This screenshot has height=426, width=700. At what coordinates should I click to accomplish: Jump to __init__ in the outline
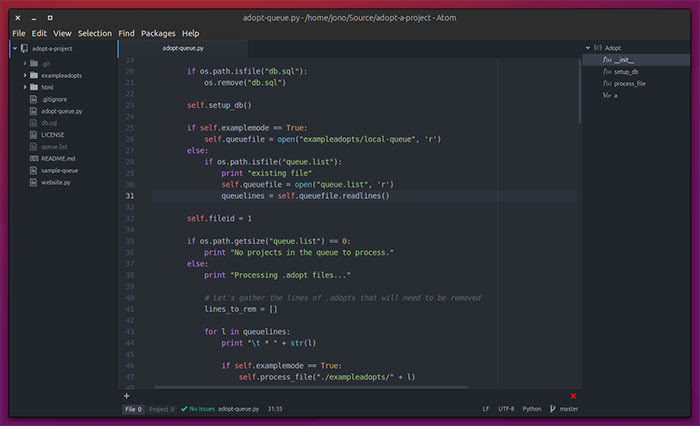[624, 60]
